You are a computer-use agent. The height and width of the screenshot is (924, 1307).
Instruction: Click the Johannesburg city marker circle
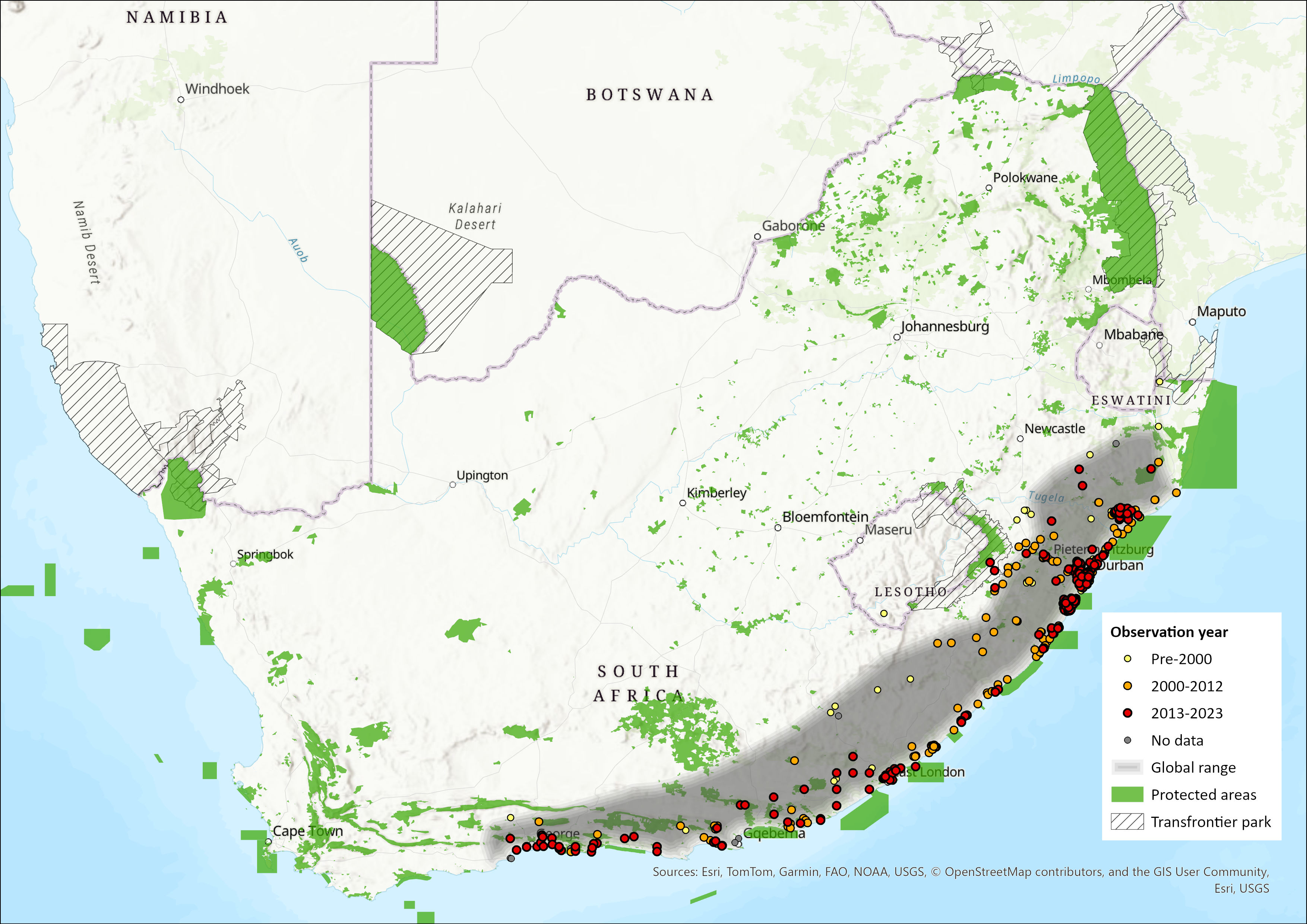click(896, 337)
